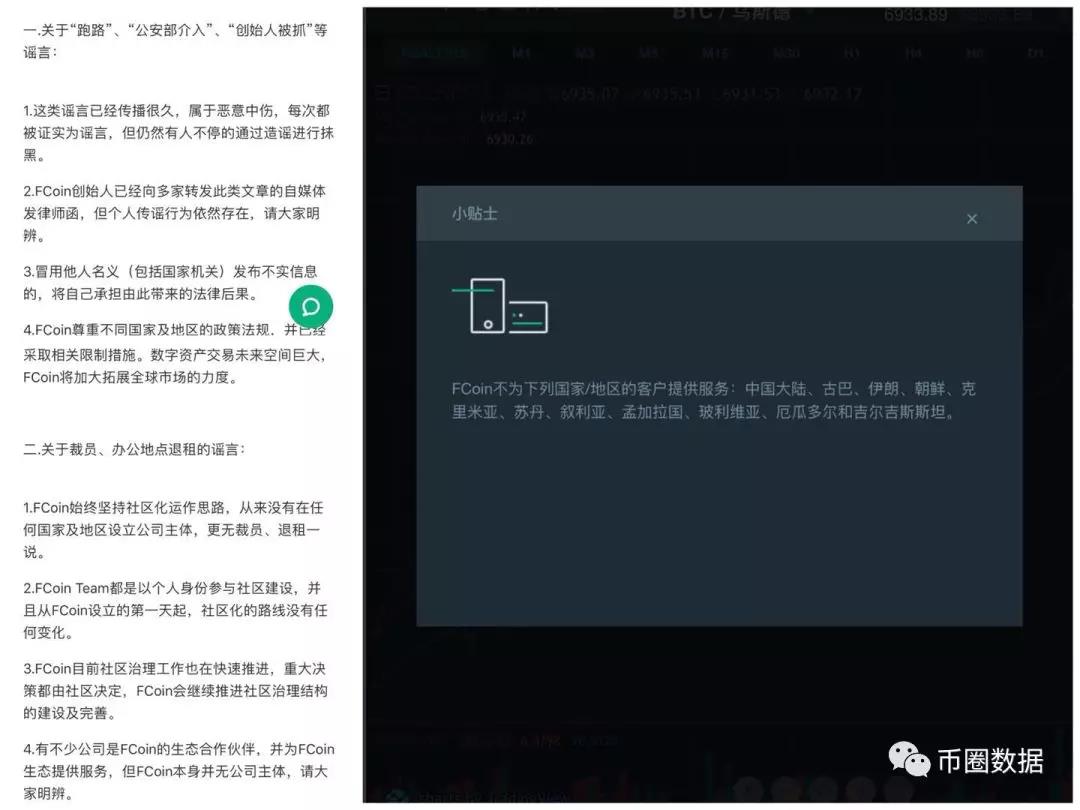This screenshot has width=1080, height=810.
Task: Click the paragraph beginning 4.有不少公司是FCoin的生态
Action: pyautogui.click(x=179, y=771)
